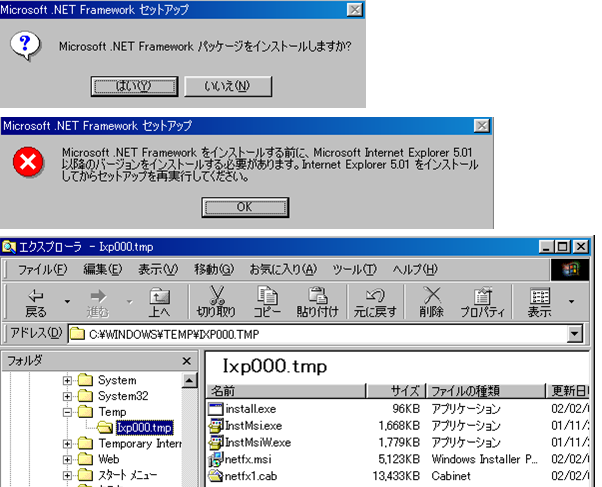Select the netfx1.cab file icon
The width and height of the screenshot is (602, 487).
tap(215, 476)
